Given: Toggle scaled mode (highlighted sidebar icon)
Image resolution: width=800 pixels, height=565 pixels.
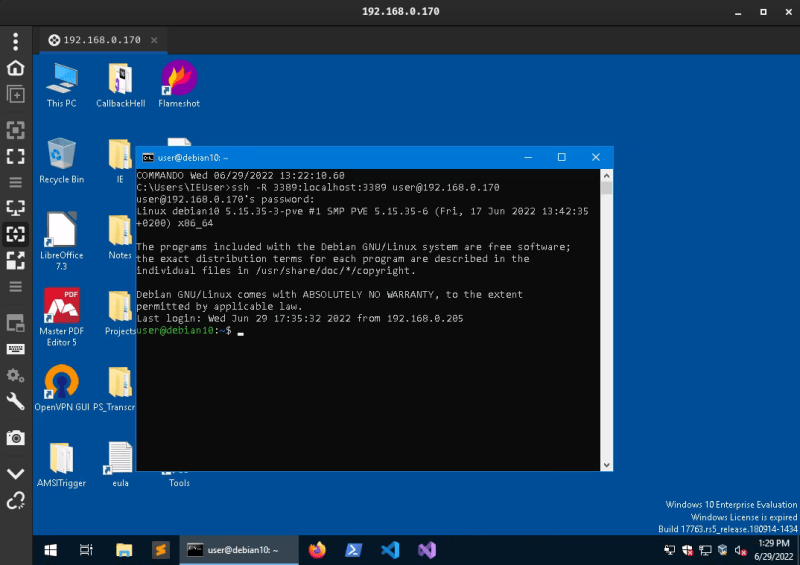Looking at the screenshot, I should [15, 234].
